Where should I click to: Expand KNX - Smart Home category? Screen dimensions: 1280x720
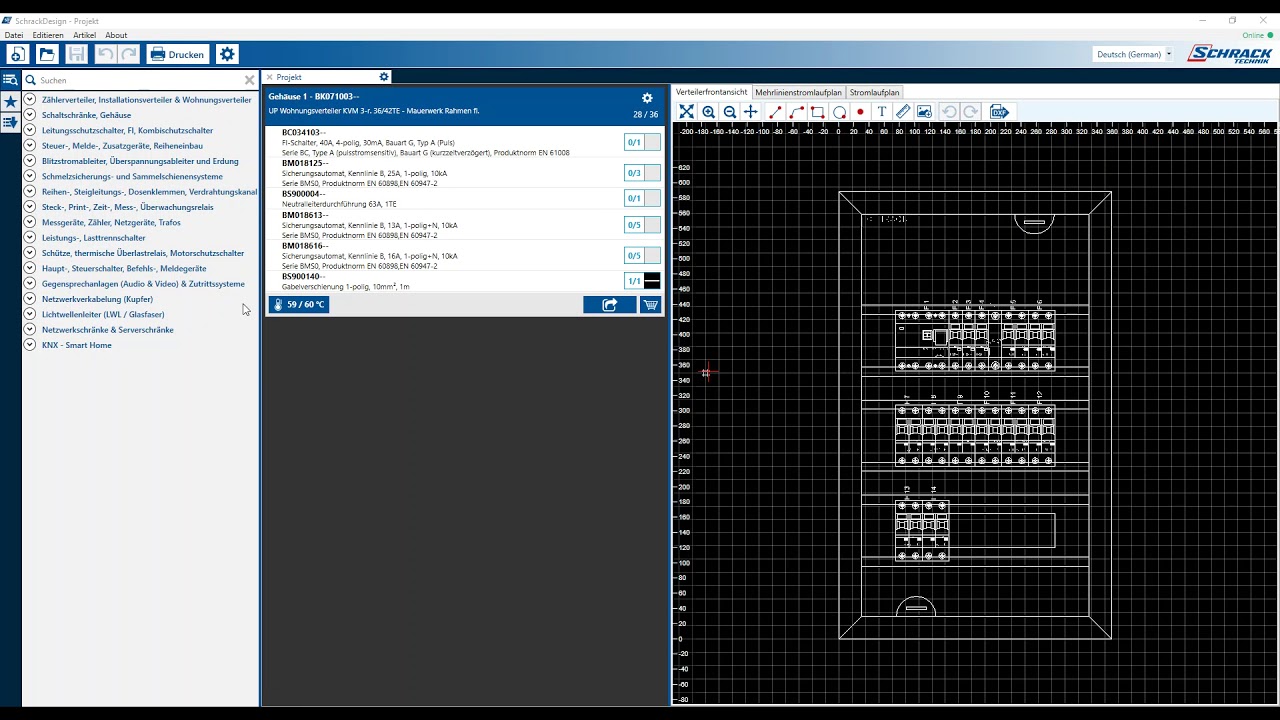click(30, 345)
